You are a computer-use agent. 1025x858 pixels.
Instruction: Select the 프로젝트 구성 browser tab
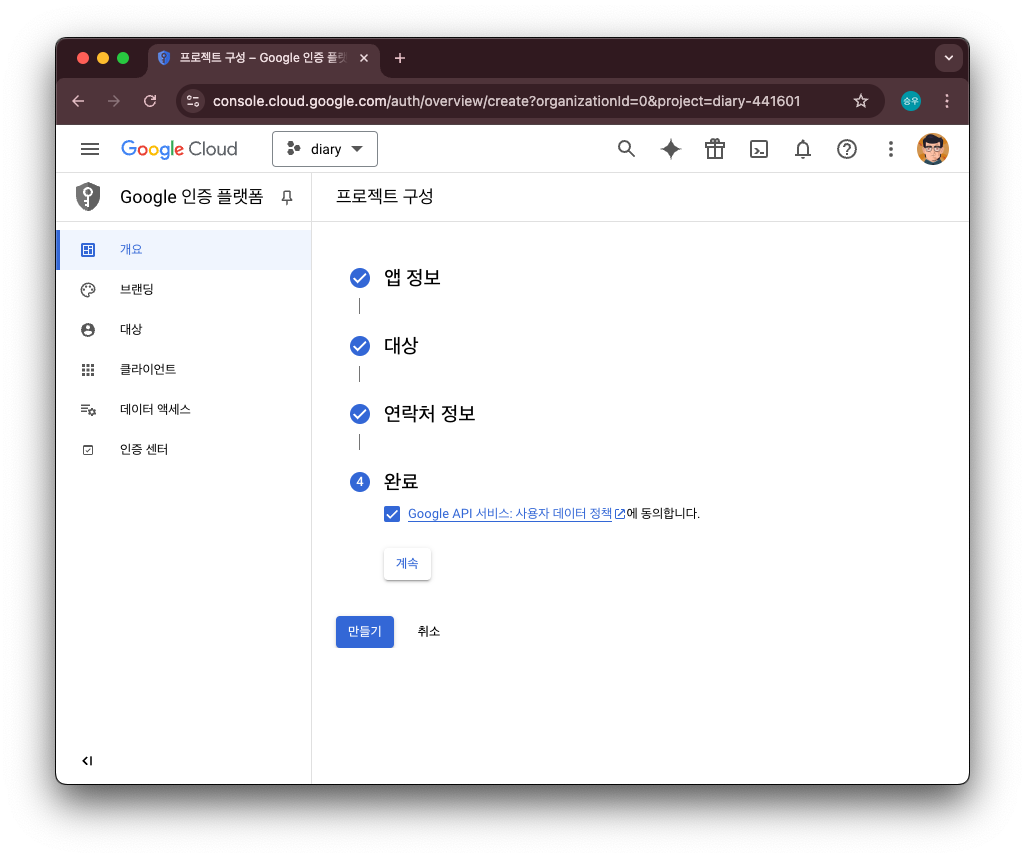point(264,58)
